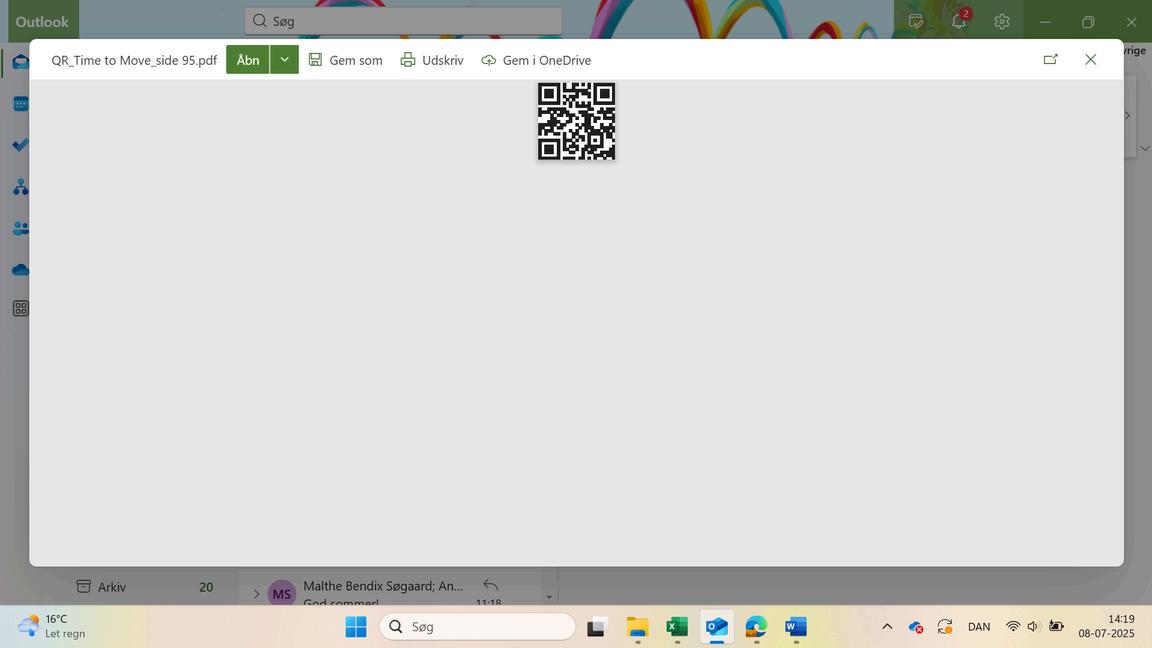Pop out the attachment preview window
Viewport: 1152px width, 648px height.
click(1051, 60)
